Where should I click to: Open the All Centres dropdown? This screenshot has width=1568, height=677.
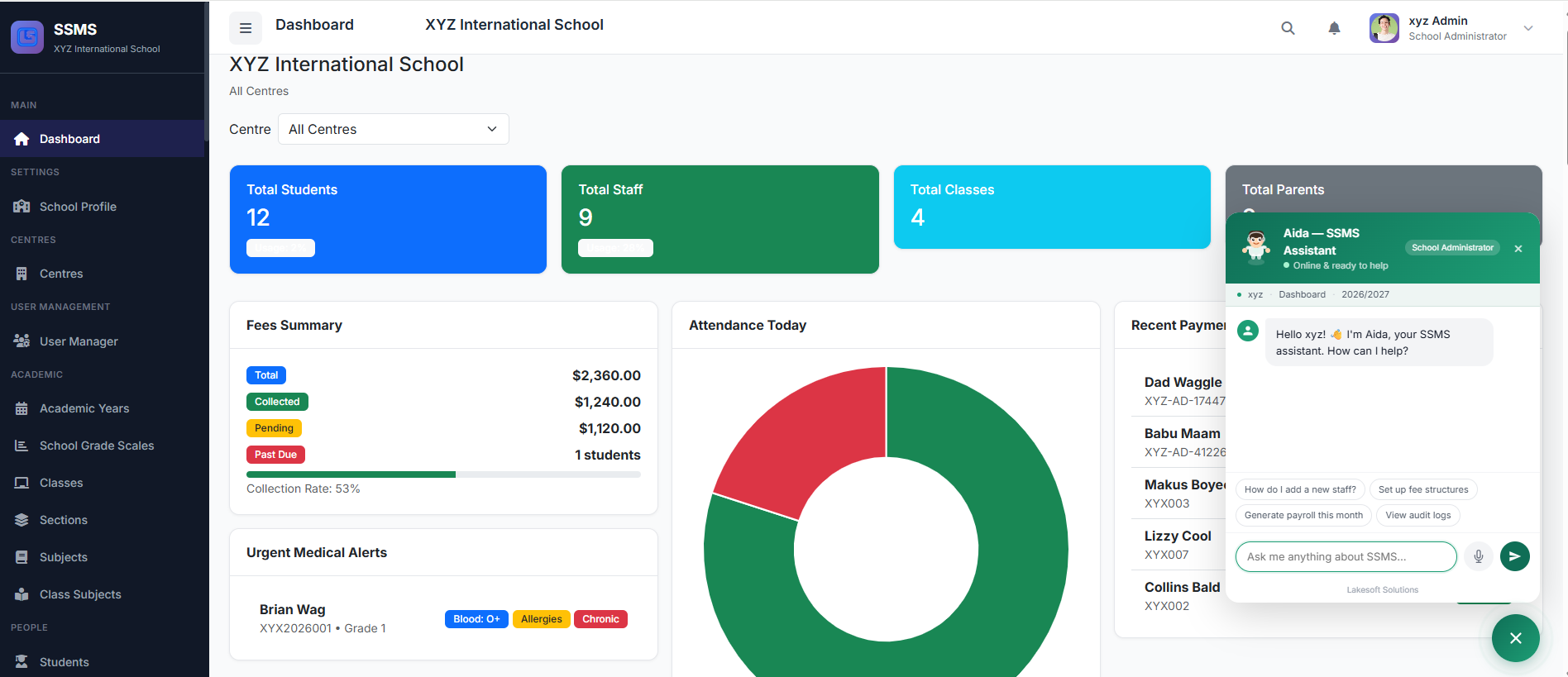pyautogui.click(x=394, y=129)
